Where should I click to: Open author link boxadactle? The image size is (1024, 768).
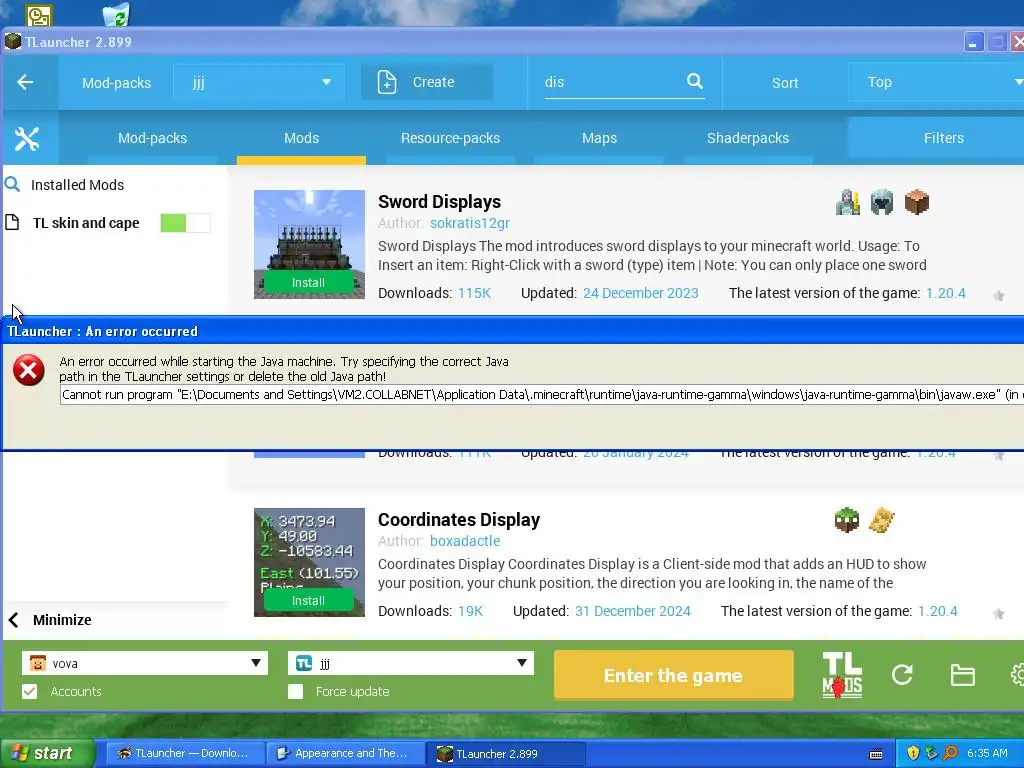point(465,541)
